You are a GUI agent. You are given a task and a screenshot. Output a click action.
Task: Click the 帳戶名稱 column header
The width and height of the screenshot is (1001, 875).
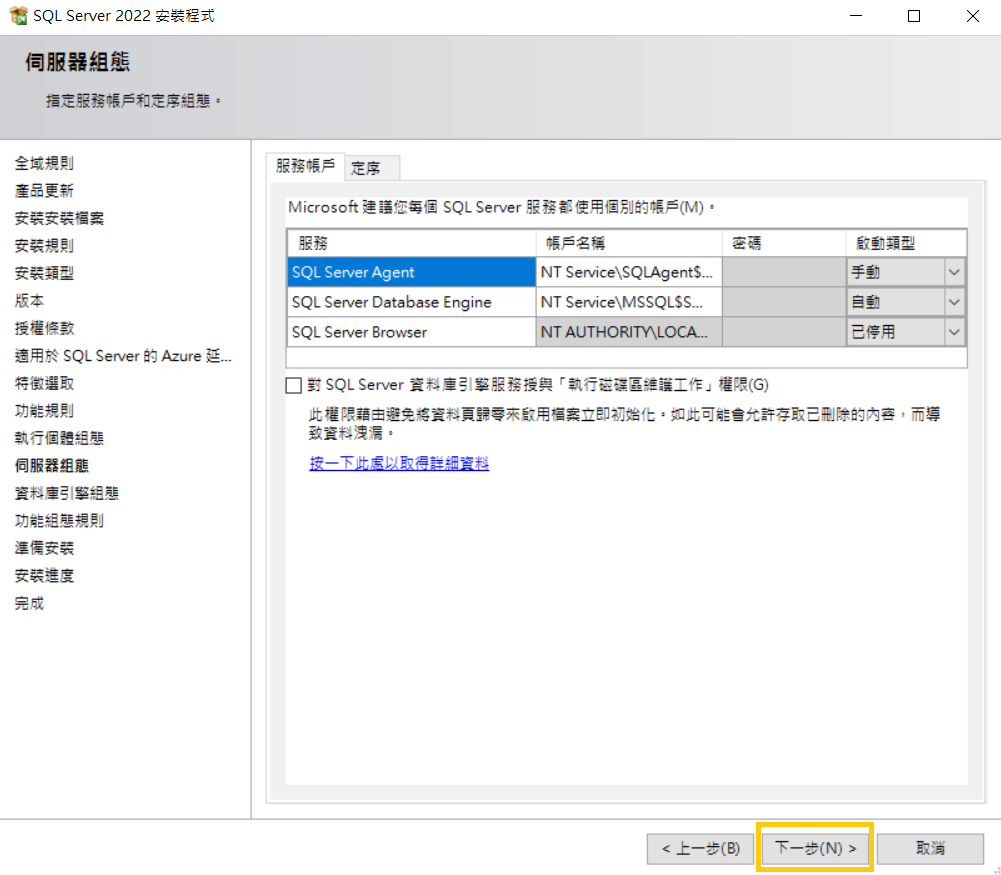(x=629, y=243)
